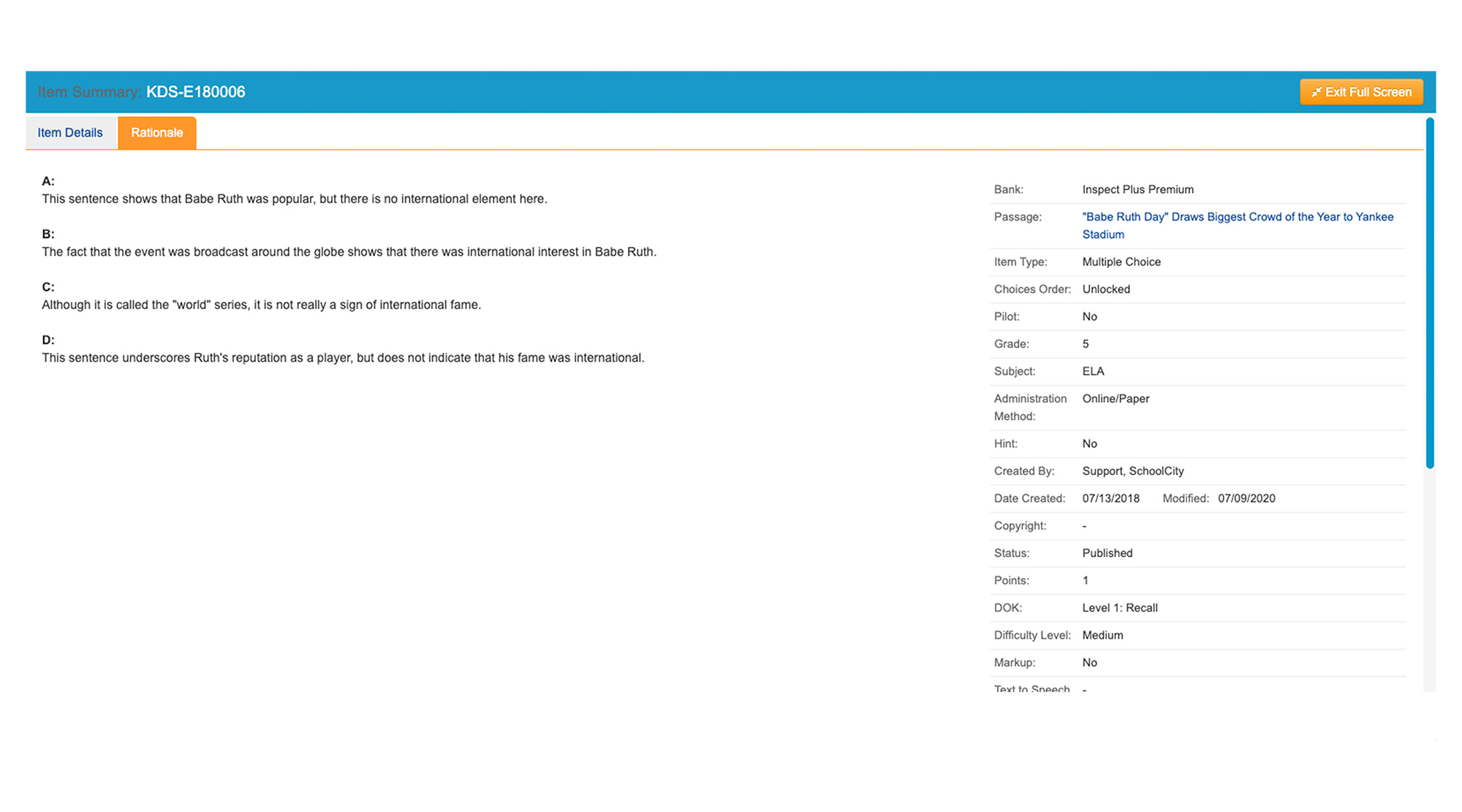Click the Points value 1
Viewport: 1462px width, 812px height.
tap(1086, 580)
